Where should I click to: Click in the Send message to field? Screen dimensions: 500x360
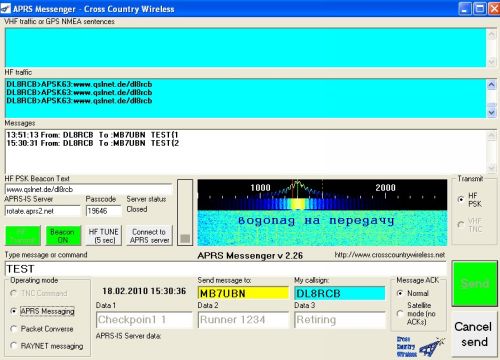[243, 293]
